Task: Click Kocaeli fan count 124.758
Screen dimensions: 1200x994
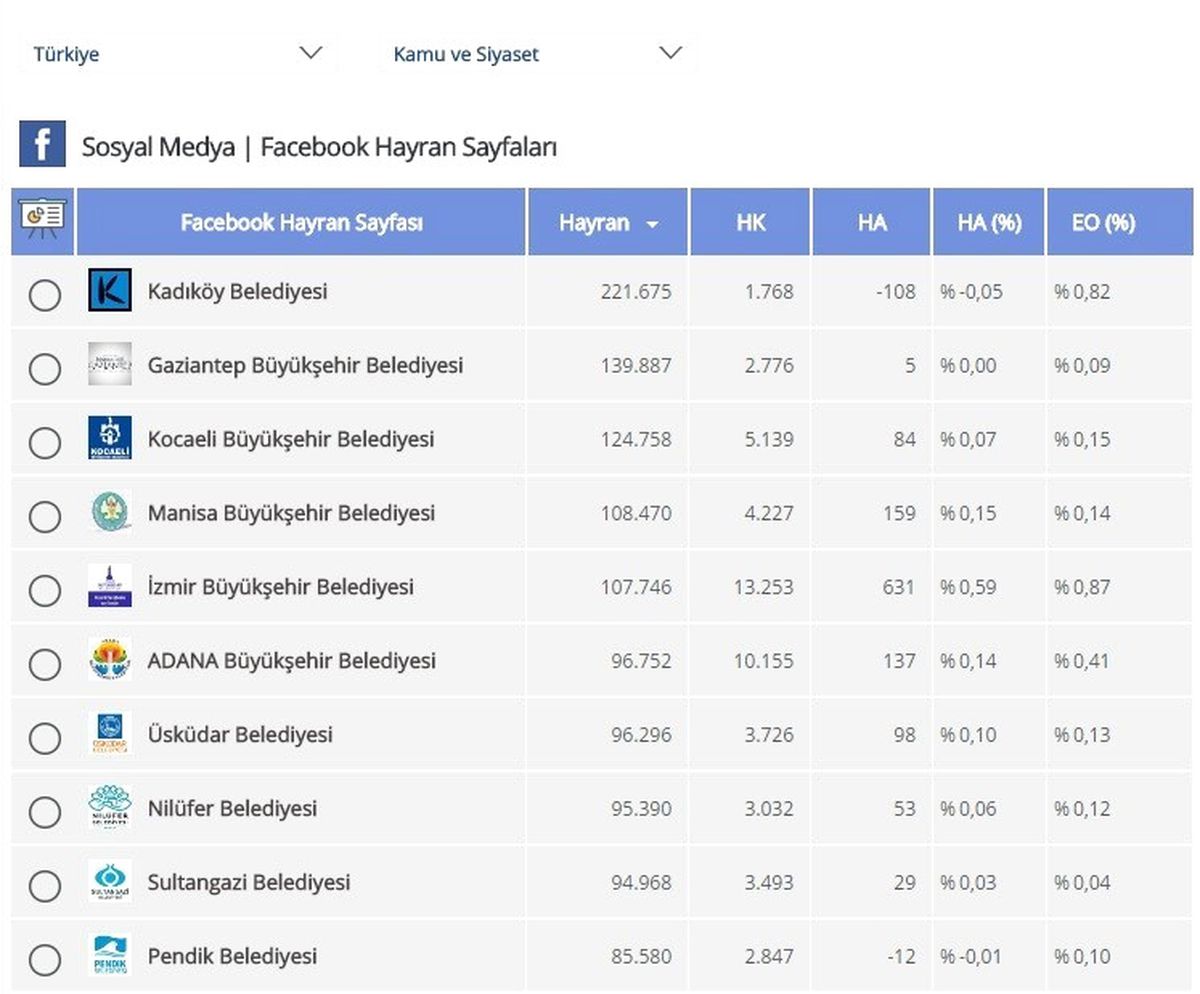Action: click(636, 440)
